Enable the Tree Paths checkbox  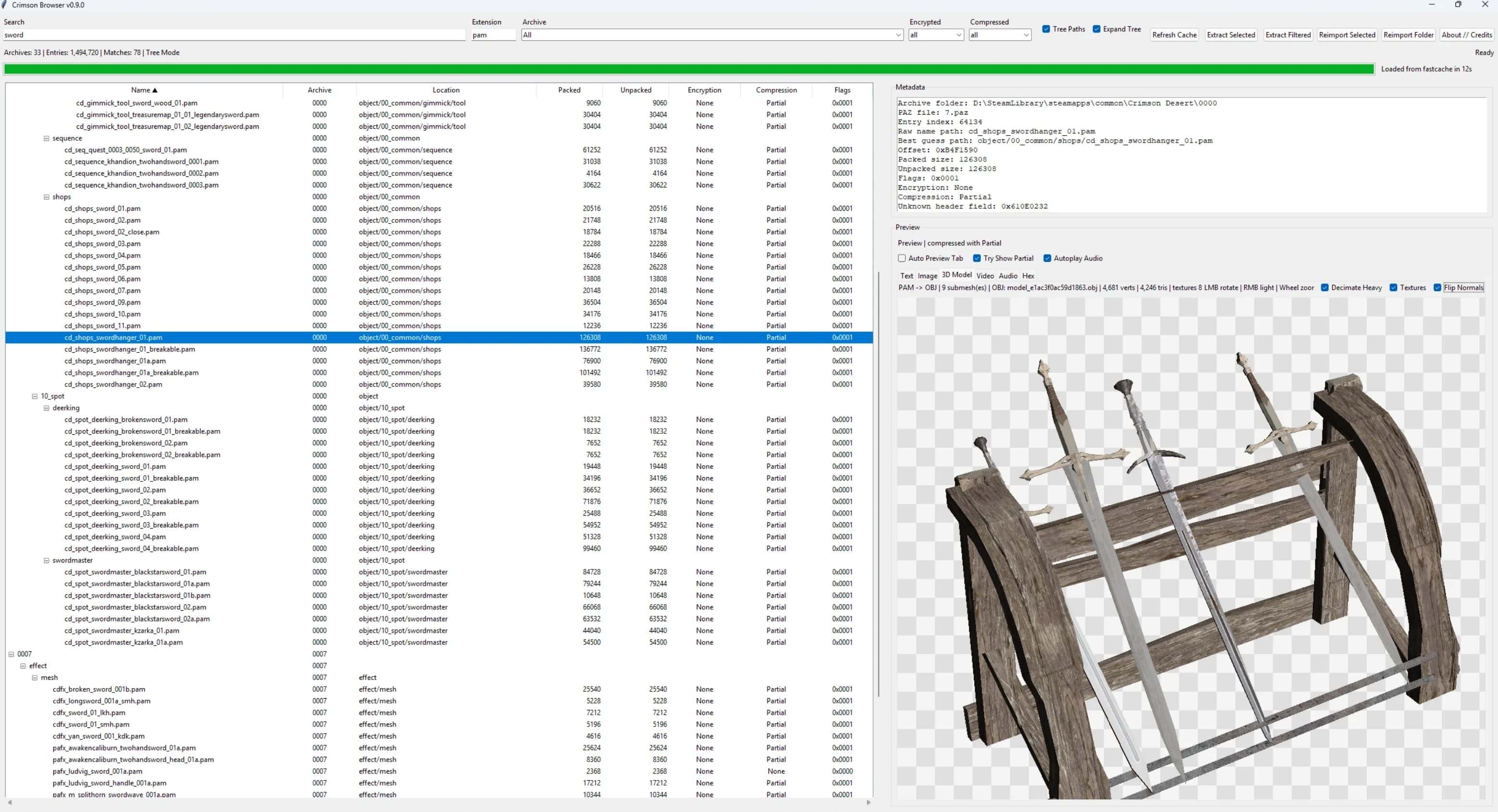(x=1046, y=29)
